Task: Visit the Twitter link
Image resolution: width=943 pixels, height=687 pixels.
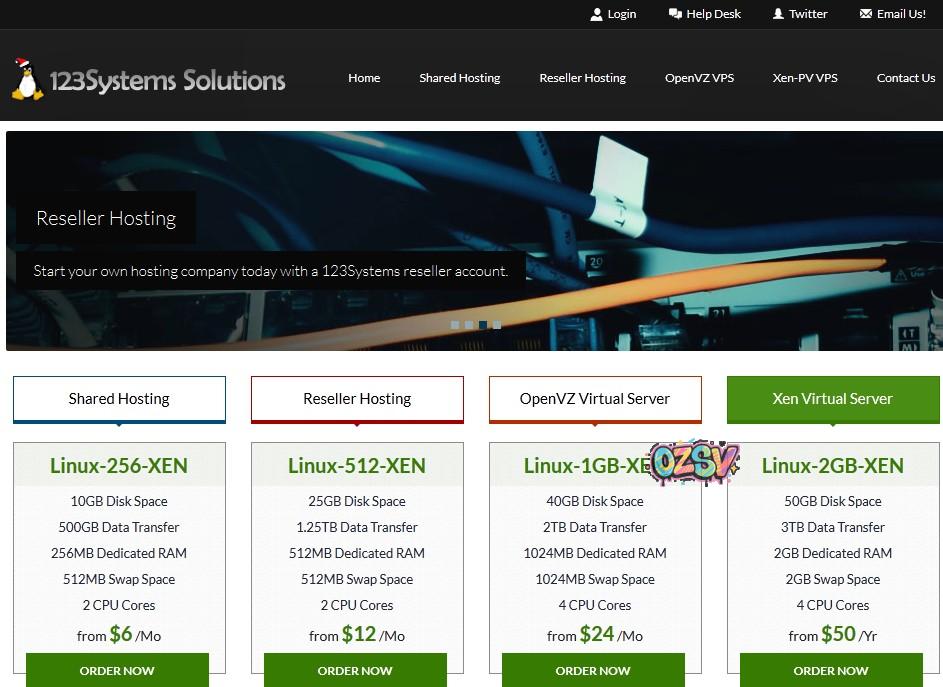Action: (808, 14)
